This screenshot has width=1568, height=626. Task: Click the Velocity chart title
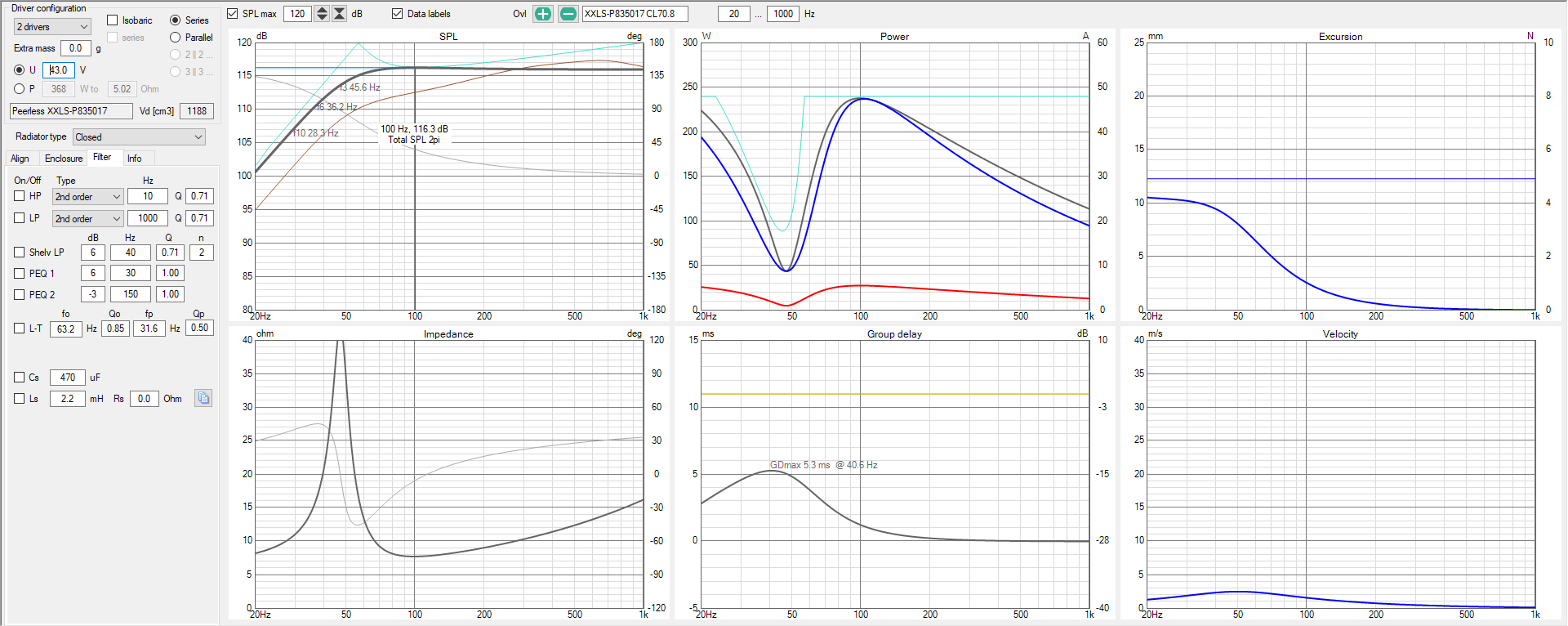pos(1340,334)
